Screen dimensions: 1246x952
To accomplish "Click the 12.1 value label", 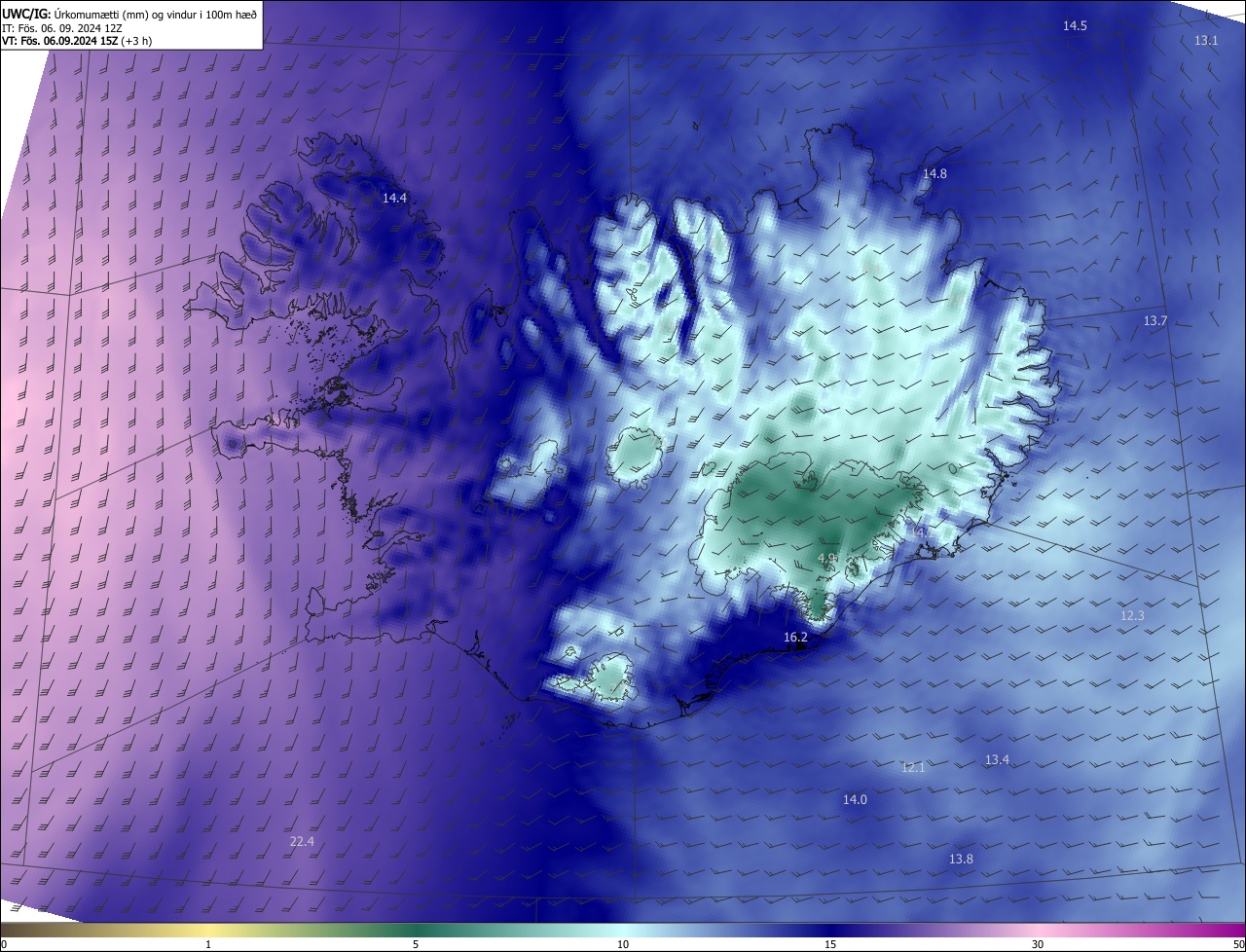I will pyautogui.click(x=913, y=768).
